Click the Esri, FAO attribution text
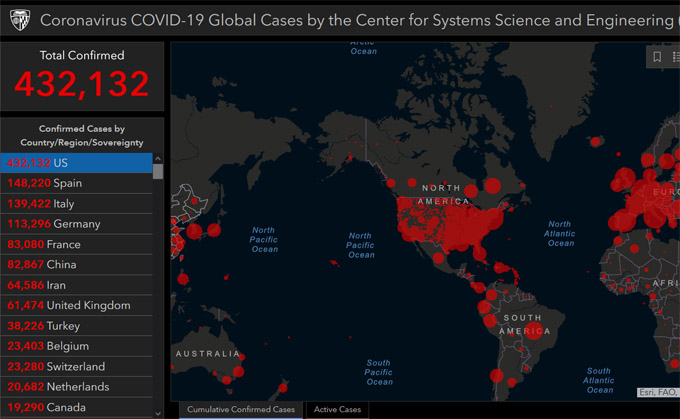The image size is (680, 419). click(658, 392)
